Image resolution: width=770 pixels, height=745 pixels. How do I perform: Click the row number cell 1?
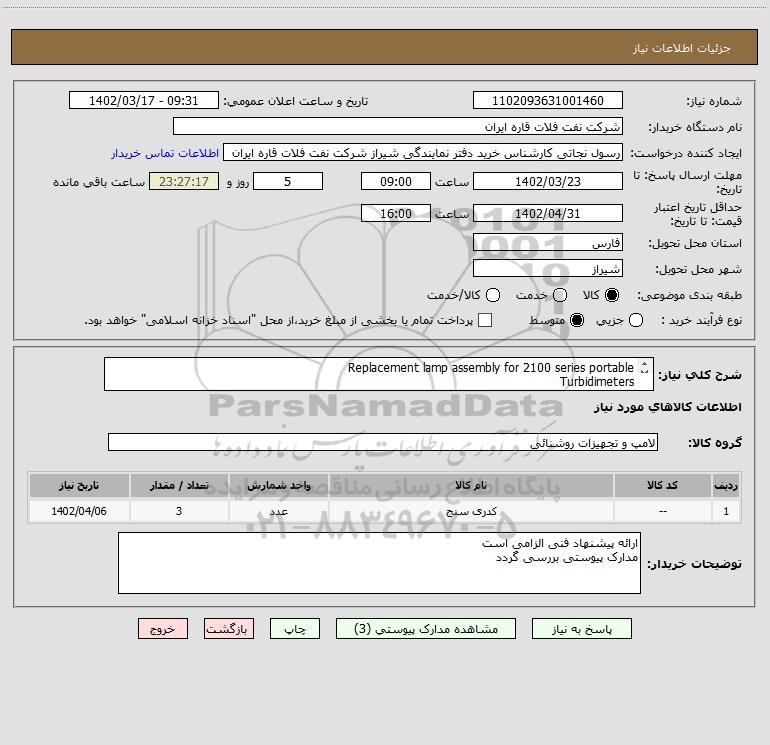click(726, 511)
